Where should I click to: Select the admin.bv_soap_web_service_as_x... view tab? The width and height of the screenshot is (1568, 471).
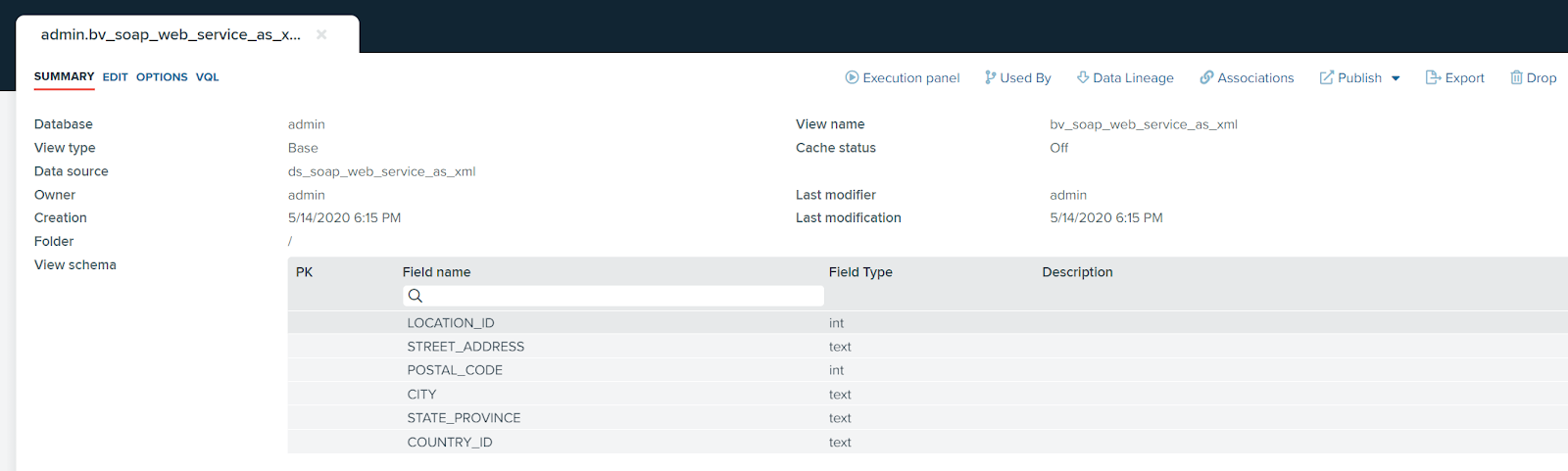[x=171, y=34]
